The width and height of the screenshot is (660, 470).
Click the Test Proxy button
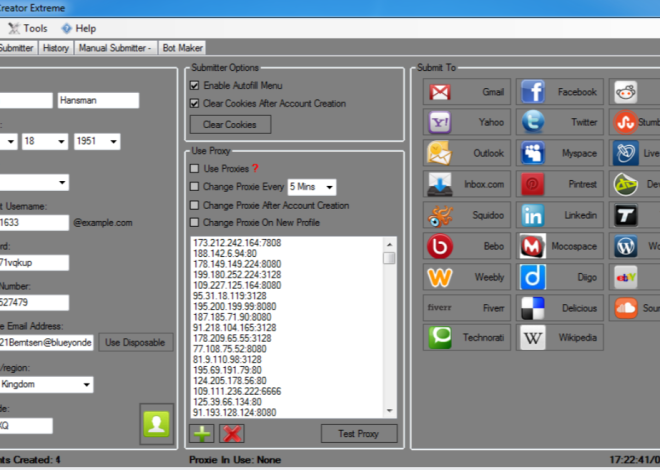coord(359,433)
